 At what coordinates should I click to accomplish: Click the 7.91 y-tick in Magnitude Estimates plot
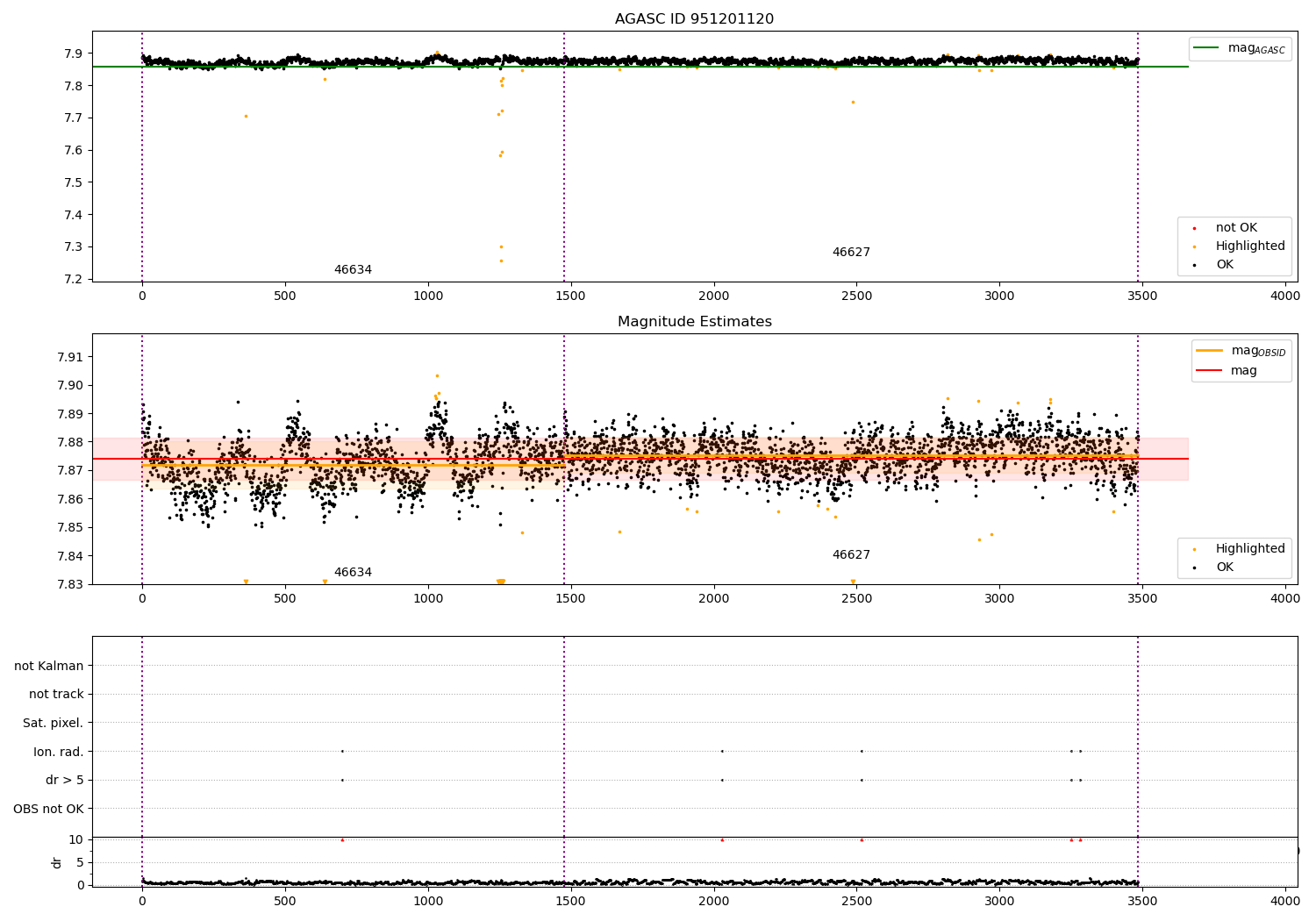[x=70, y=357]
